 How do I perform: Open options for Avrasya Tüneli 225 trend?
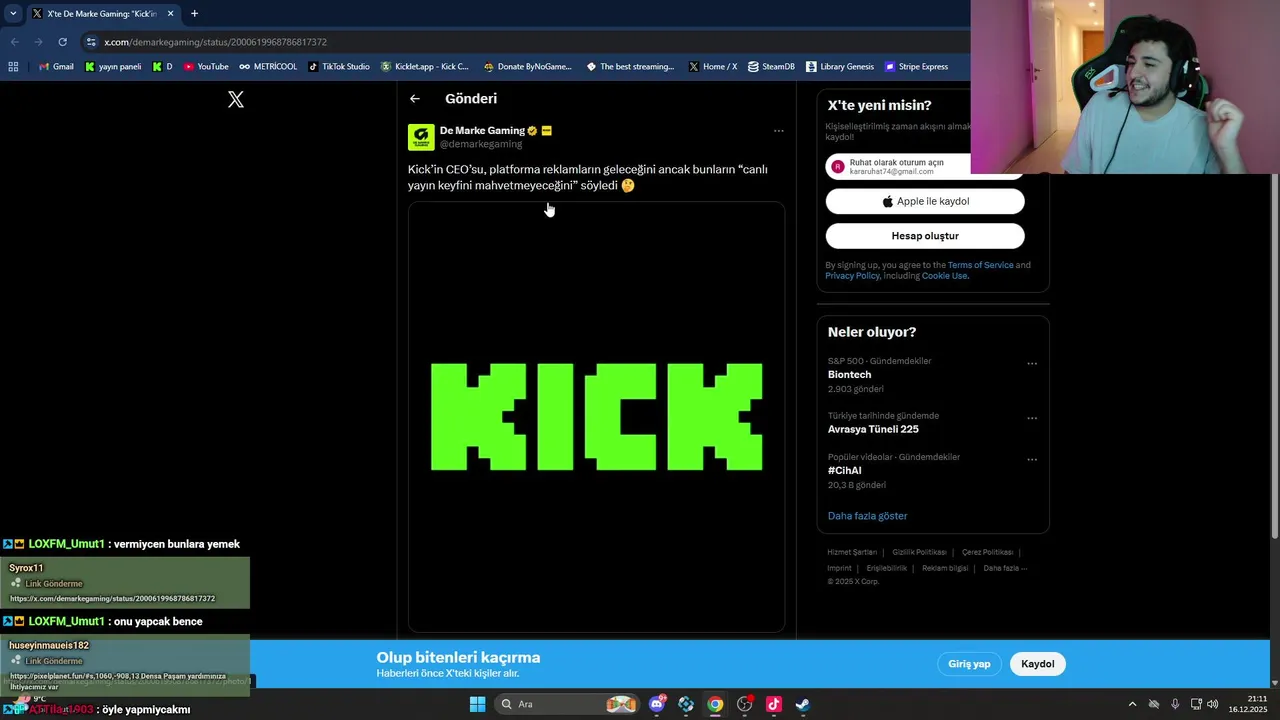1032,418
